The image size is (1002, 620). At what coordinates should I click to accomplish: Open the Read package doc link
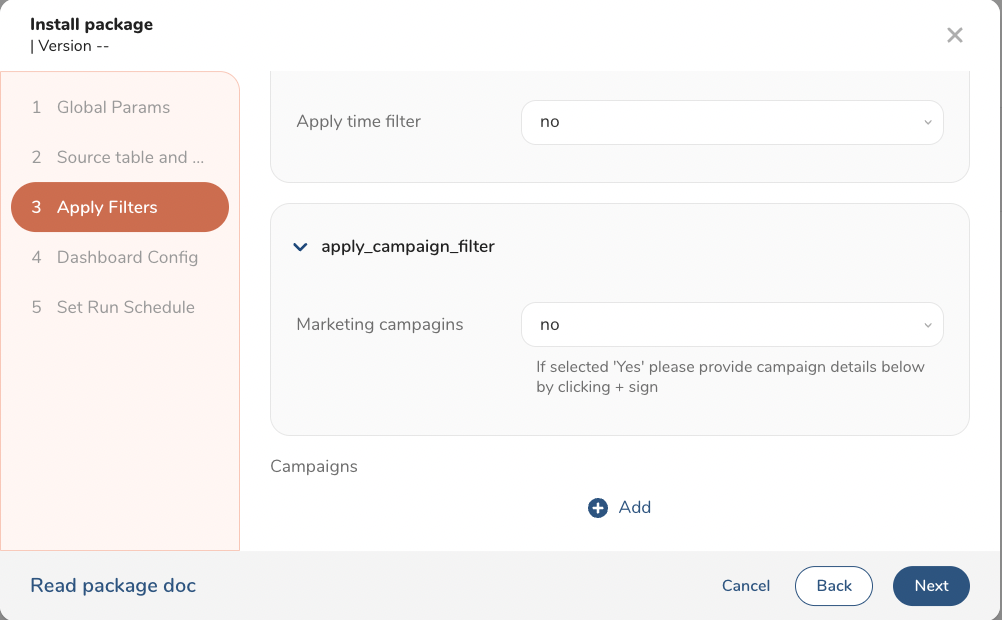[x=113, y=586]
